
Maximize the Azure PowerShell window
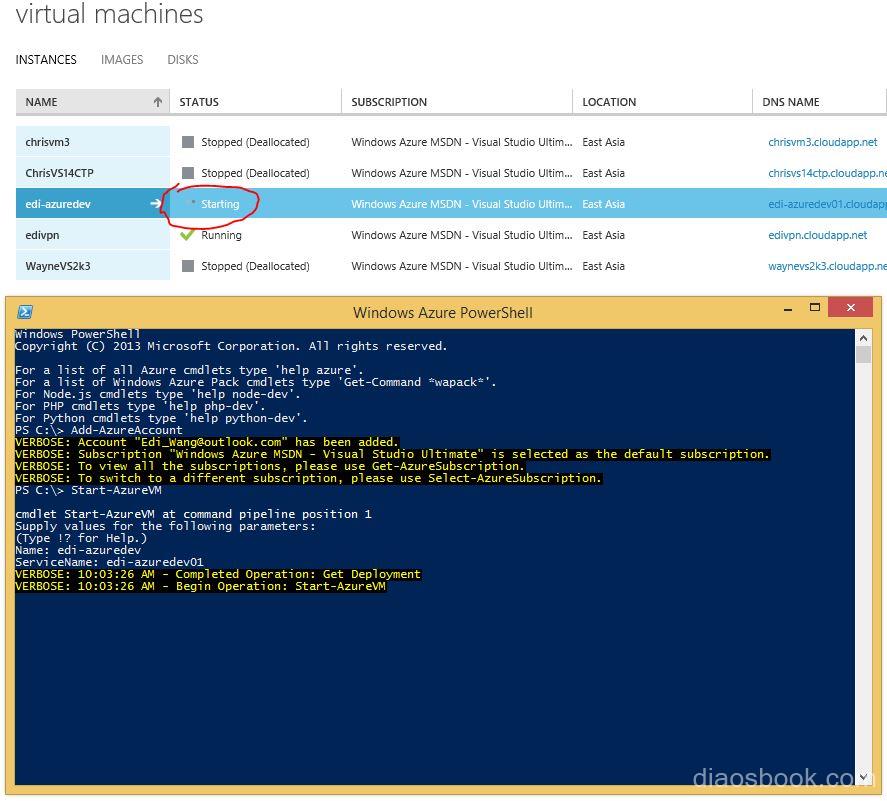[x=815, y=307]
